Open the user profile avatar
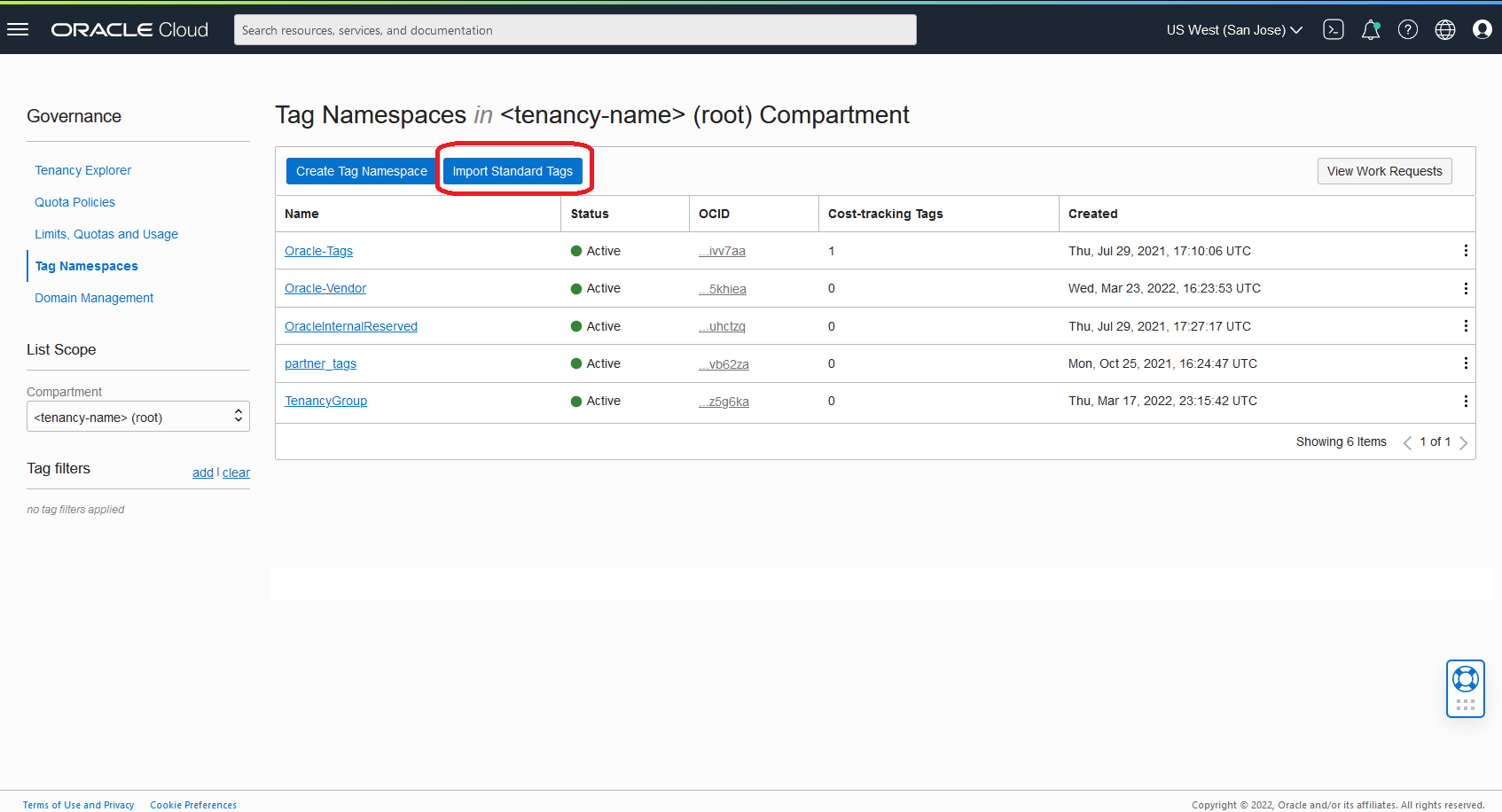 point(1482,29)
